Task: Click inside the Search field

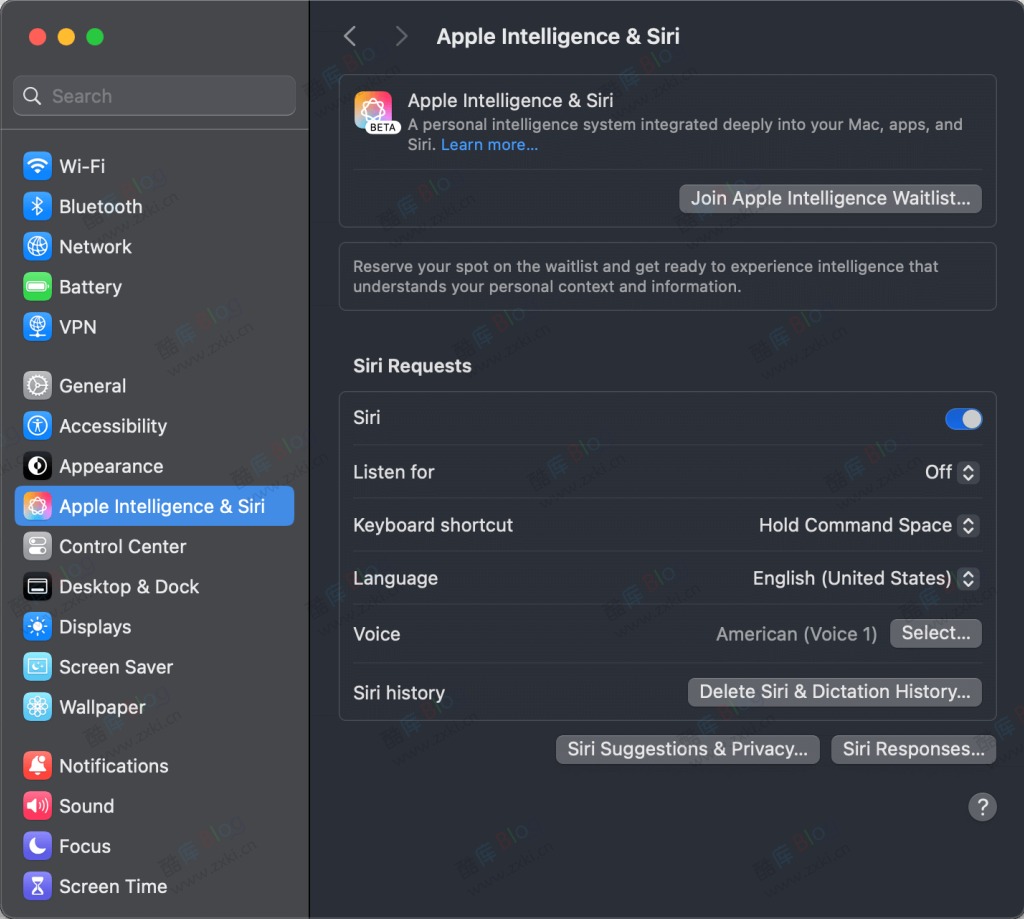Action: pos(154,95)
